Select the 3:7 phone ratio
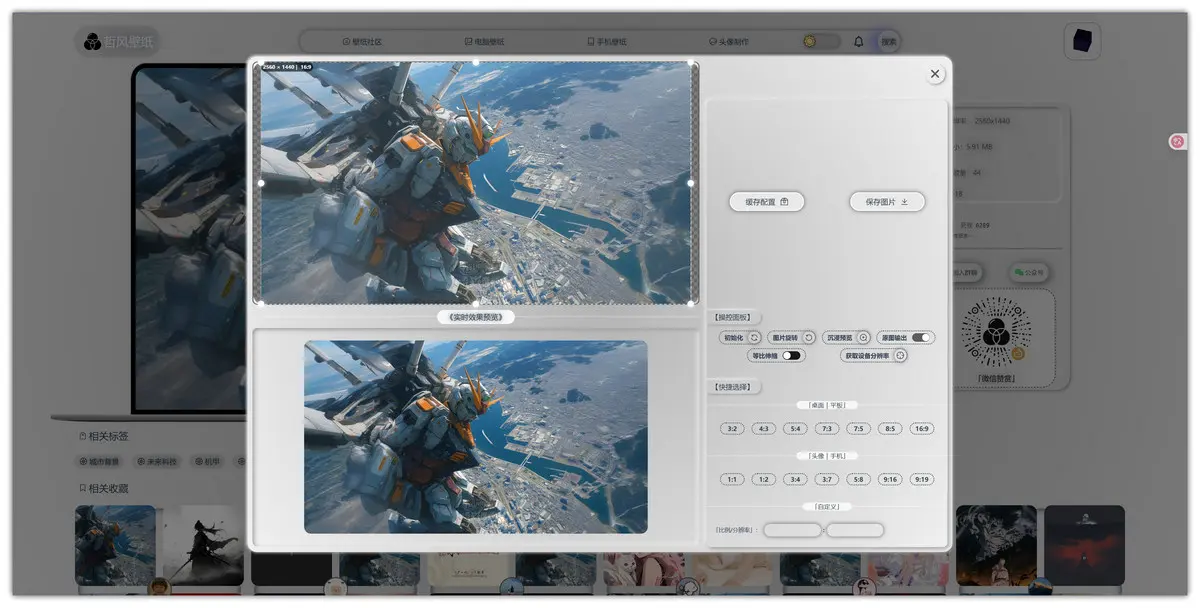Screen dimensions: 1200x608 (827, 480)
